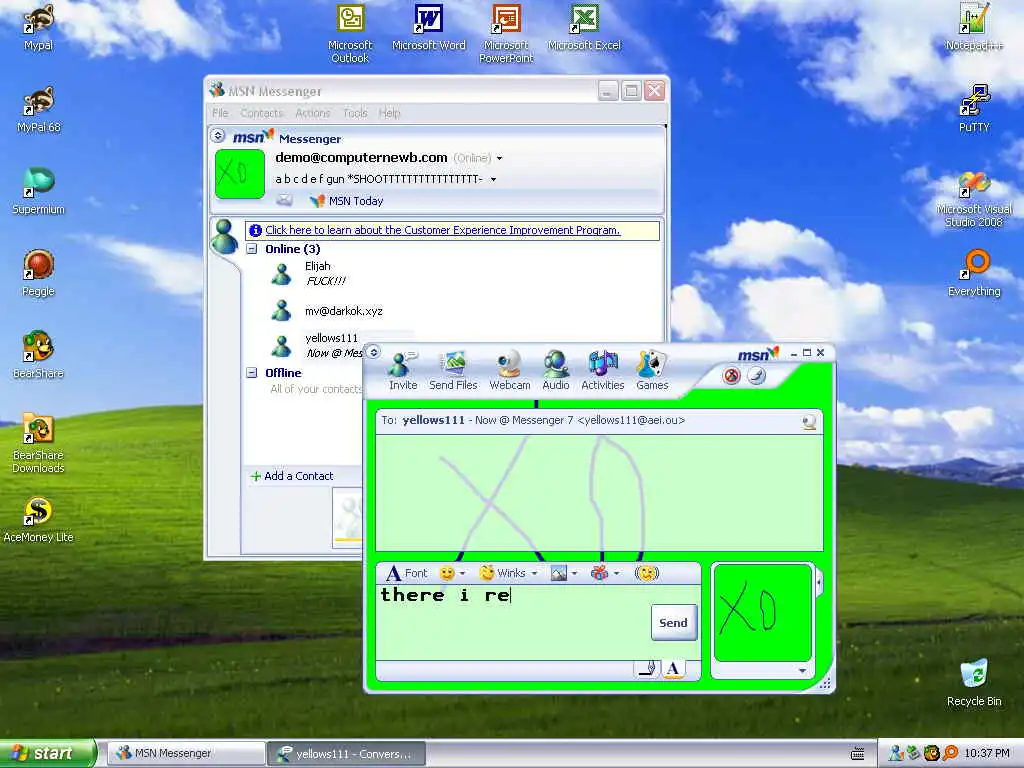Click the handwriting mode pen icon
This screenshot has width=1024, height=768.
click(647, 668)
